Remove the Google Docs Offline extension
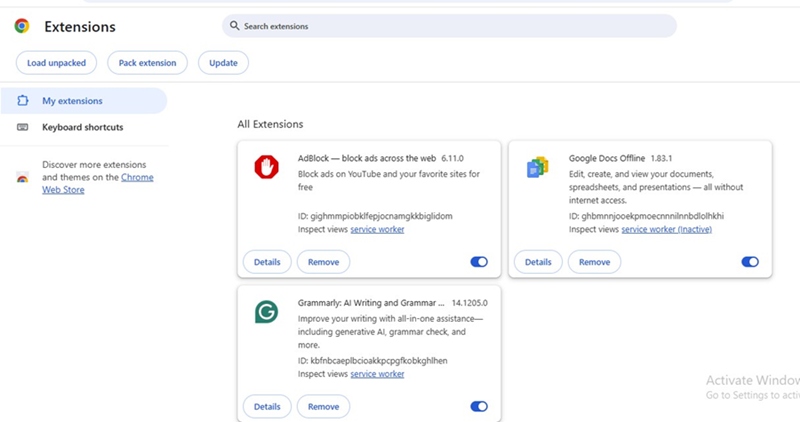 click(594, 262)
